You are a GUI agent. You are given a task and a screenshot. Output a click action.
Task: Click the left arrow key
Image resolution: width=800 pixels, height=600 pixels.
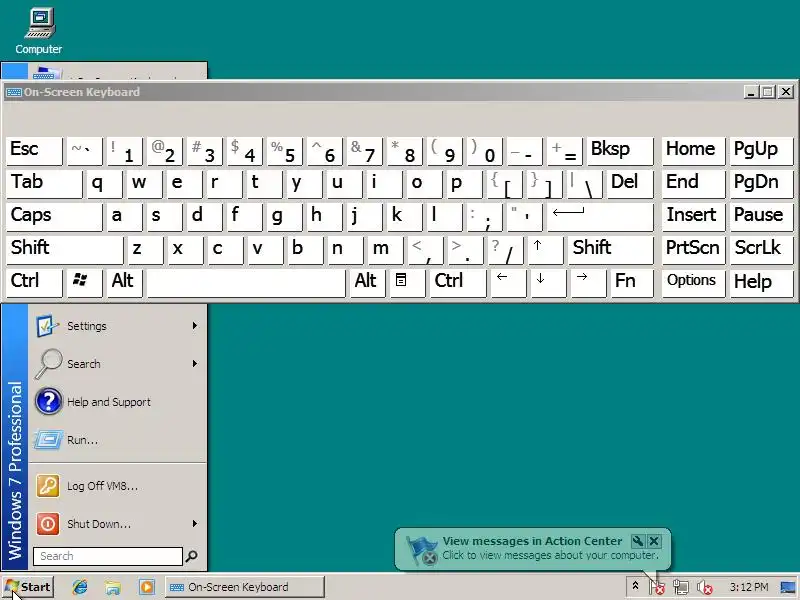coord(508,282)
